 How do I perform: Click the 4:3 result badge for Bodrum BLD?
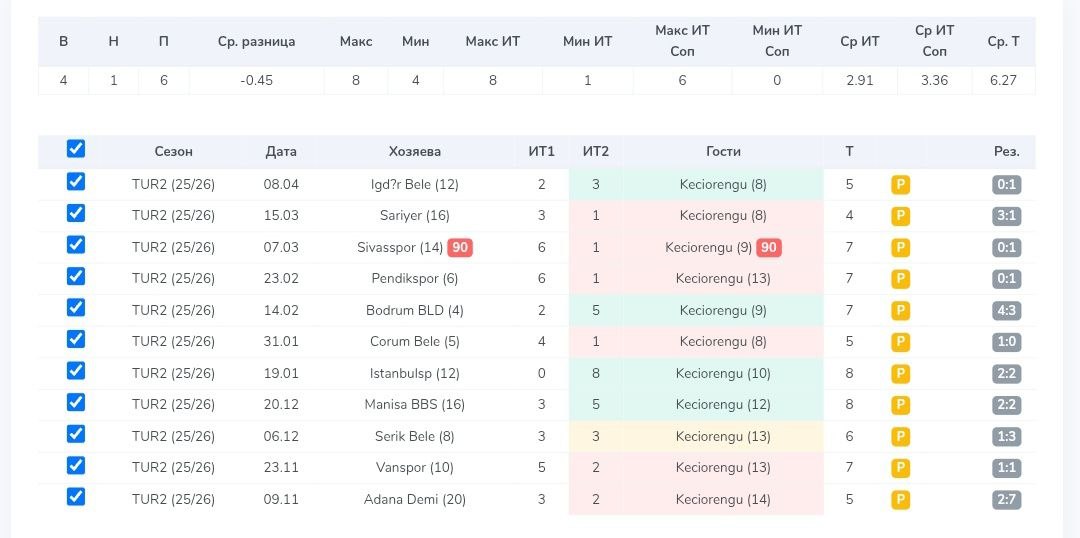pyautogui.click(x=1006, y=311)
